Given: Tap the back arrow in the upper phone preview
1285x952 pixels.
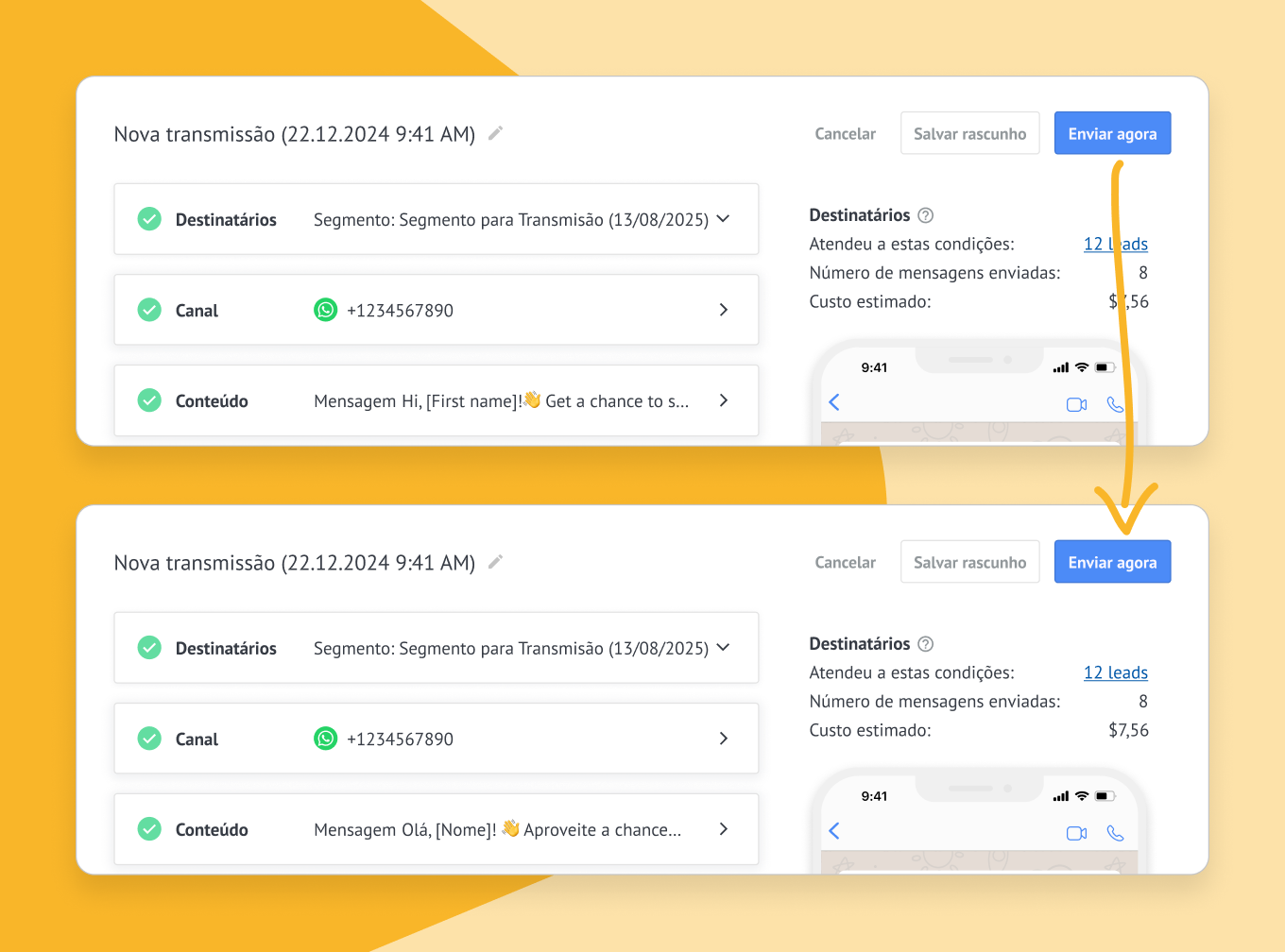Looking at the screenshot, I should (834, 402).
